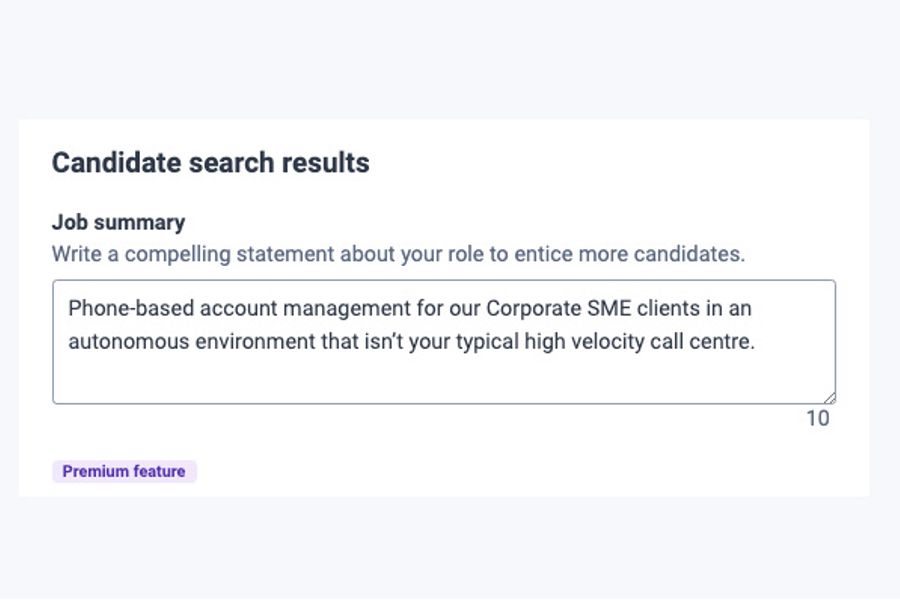Image resolution: width=900 pixels, height=600 pixels.
Task: Click the Candidate search results heading
Action: click(x=210, y=163)
